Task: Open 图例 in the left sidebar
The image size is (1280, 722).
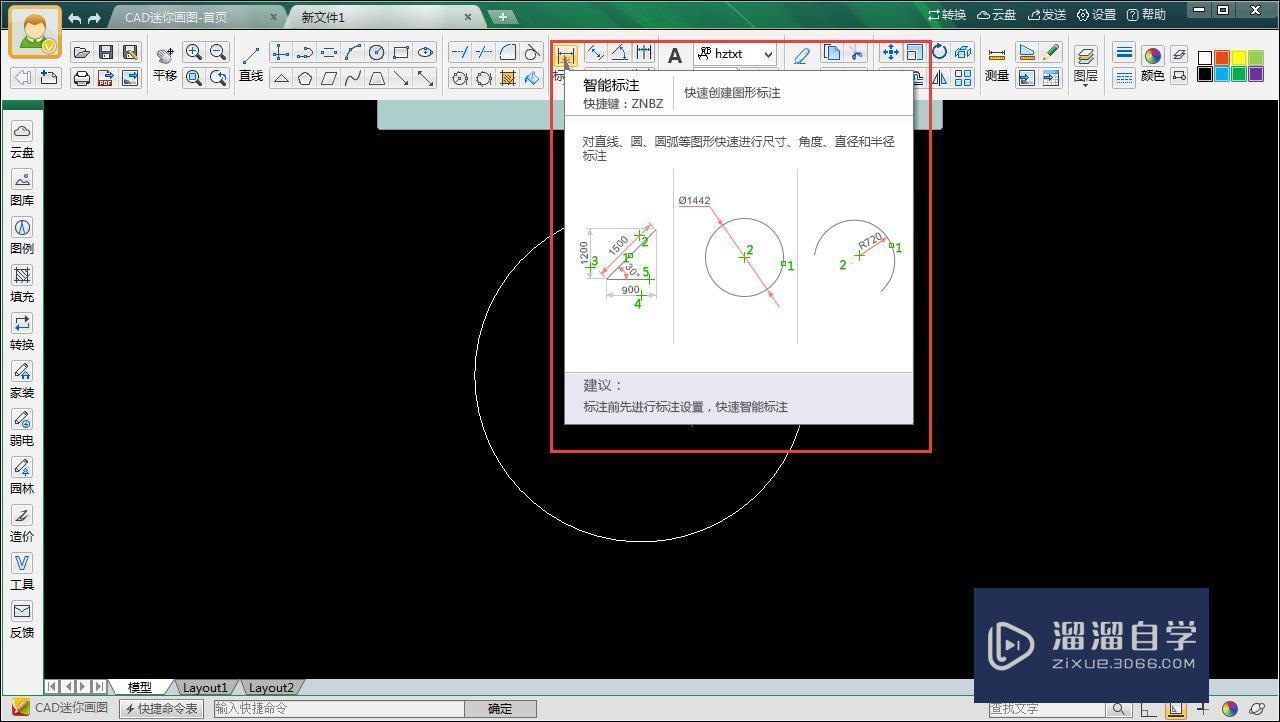Action: [x=22, y=236]
